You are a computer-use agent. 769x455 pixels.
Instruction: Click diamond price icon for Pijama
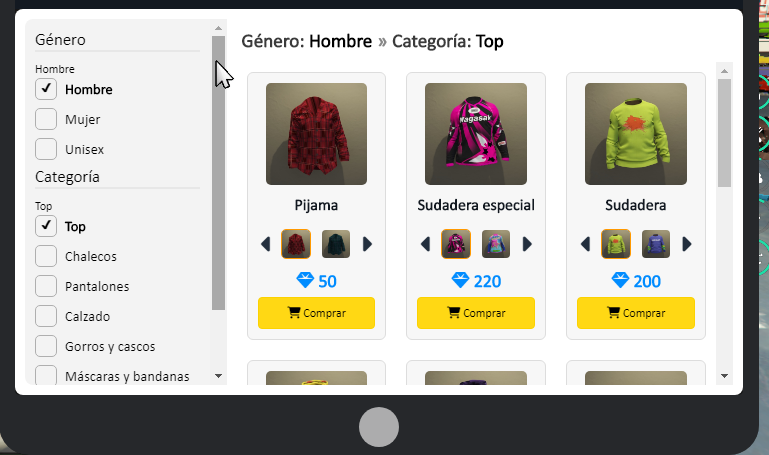click(x=305, y=281)
